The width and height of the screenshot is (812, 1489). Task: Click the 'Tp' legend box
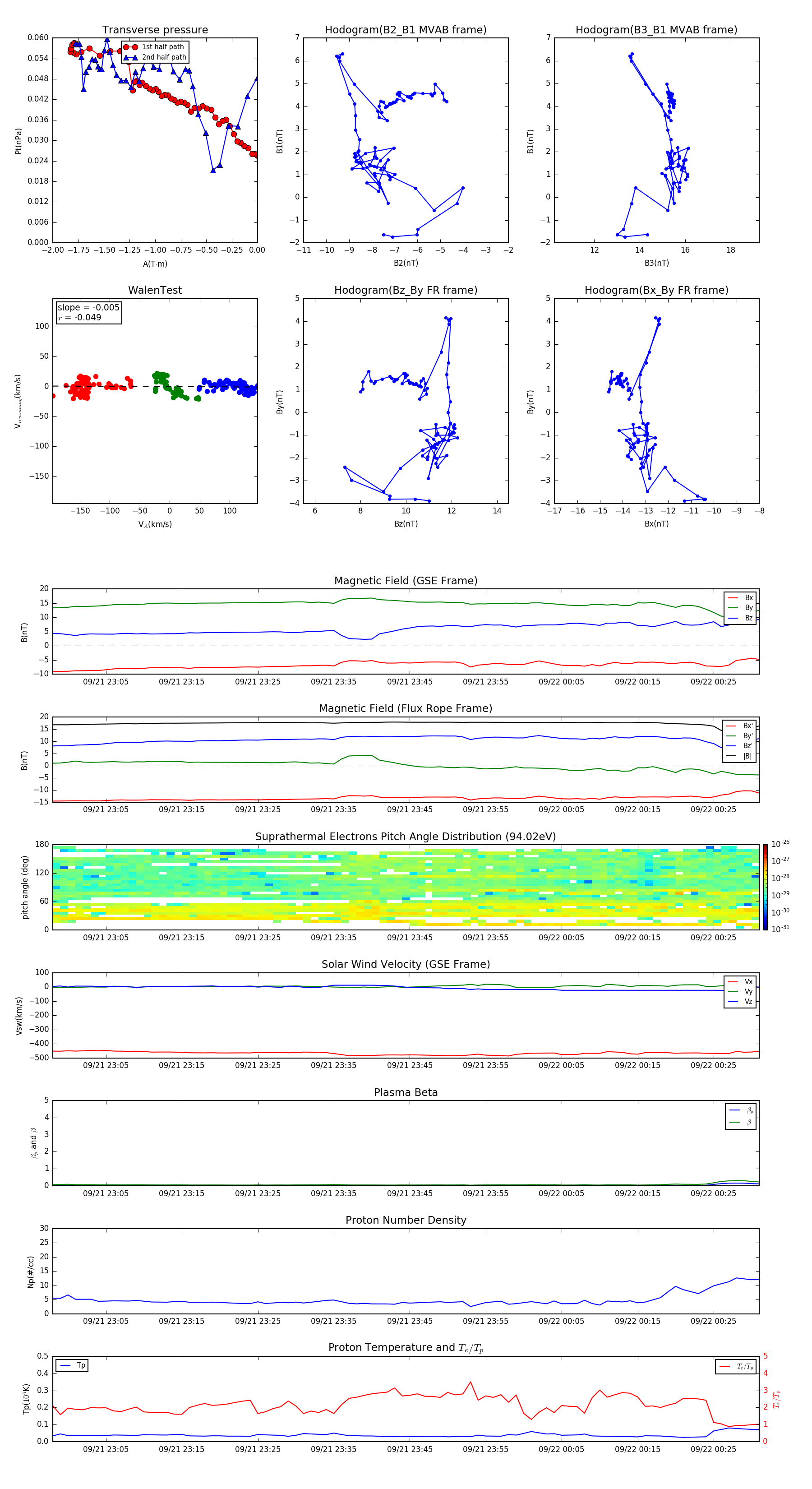[x=72, y=1365]
